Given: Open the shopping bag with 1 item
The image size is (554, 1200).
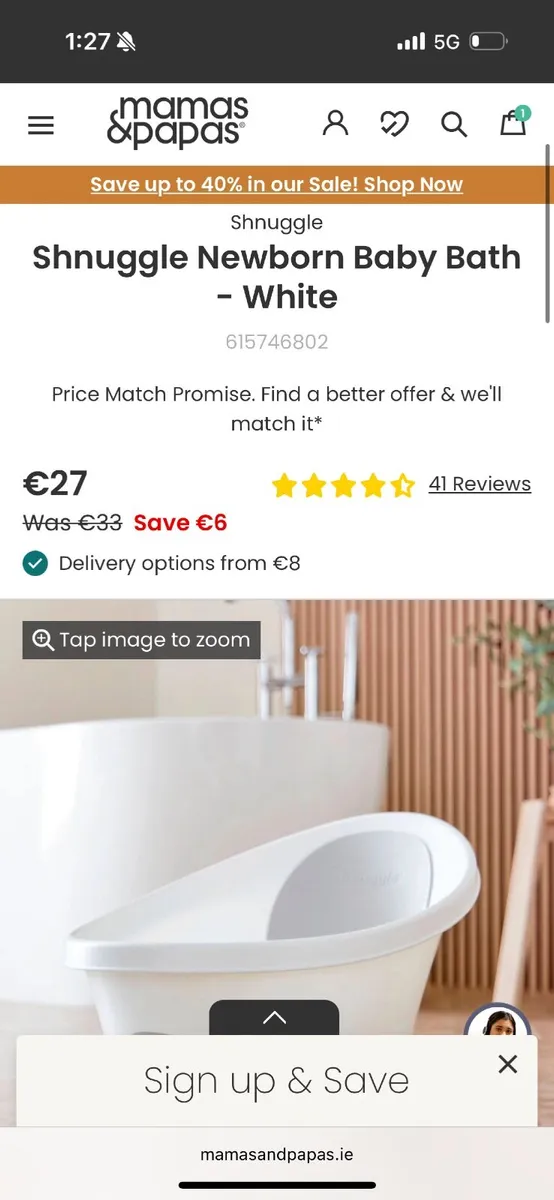Looking at the screenshot, I should pyautogui.click(x=514, y=122).
